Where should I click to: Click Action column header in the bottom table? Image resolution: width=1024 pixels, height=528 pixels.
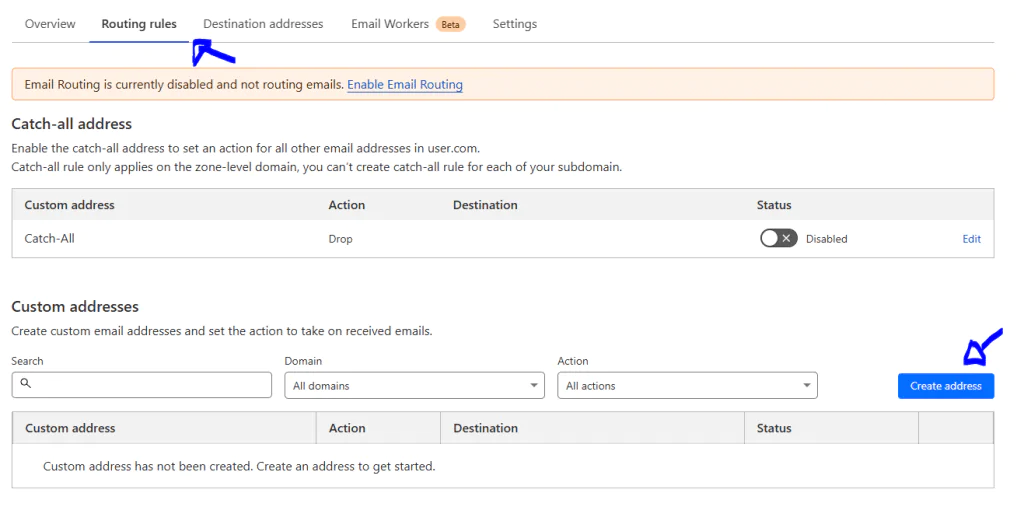coord(347,428)
